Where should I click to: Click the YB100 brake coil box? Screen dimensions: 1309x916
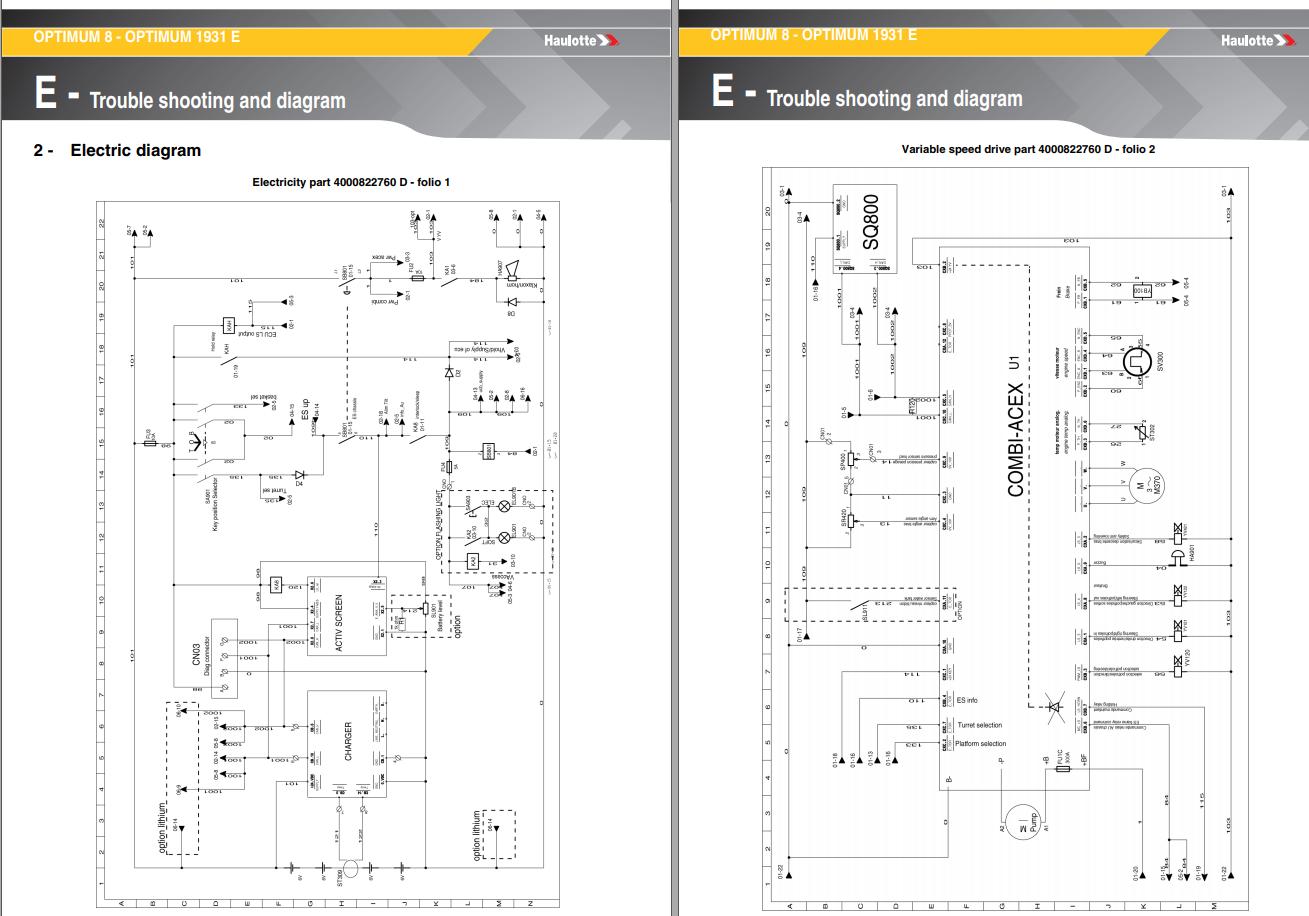point(1140,291)
